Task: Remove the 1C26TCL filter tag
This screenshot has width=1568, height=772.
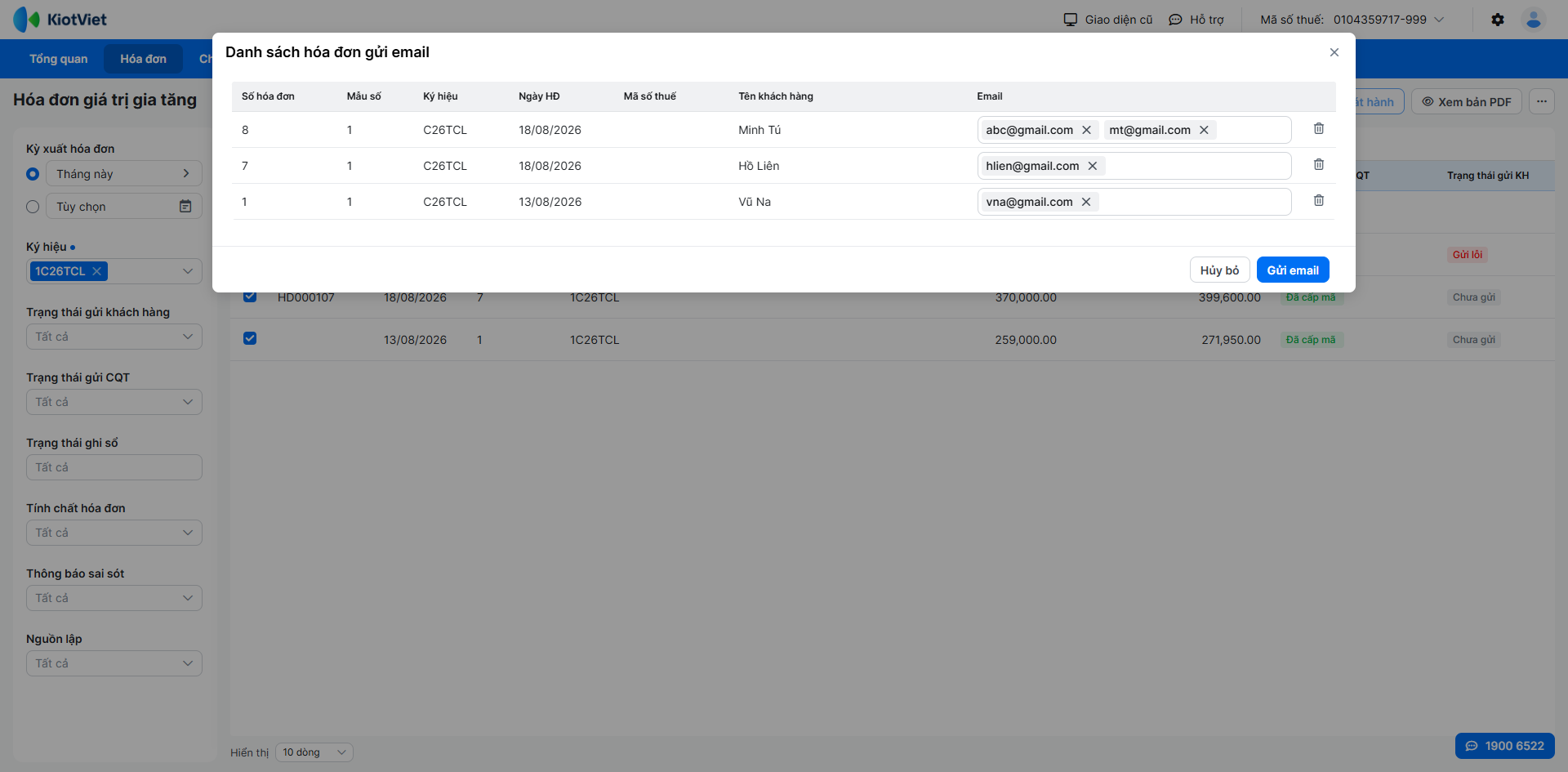Action: 96,271
